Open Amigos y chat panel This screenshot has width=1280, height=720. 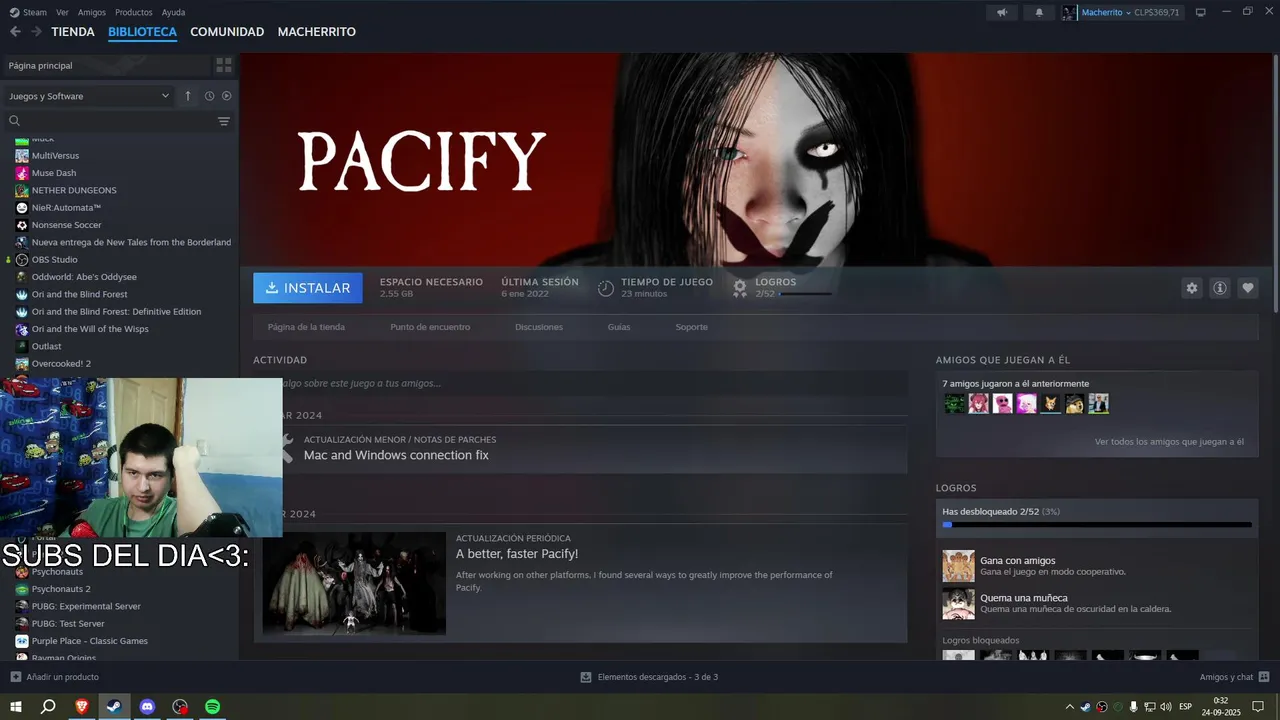(x=1235, y=677)
